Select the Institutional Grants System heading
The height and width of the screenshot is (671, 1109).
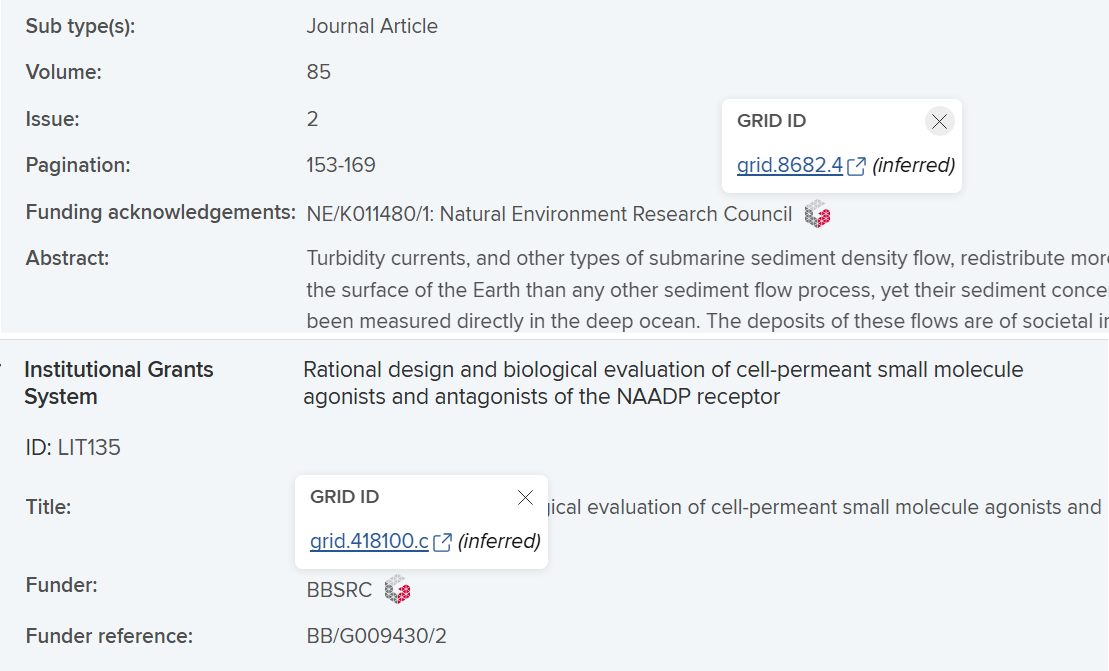click(118, 383)
